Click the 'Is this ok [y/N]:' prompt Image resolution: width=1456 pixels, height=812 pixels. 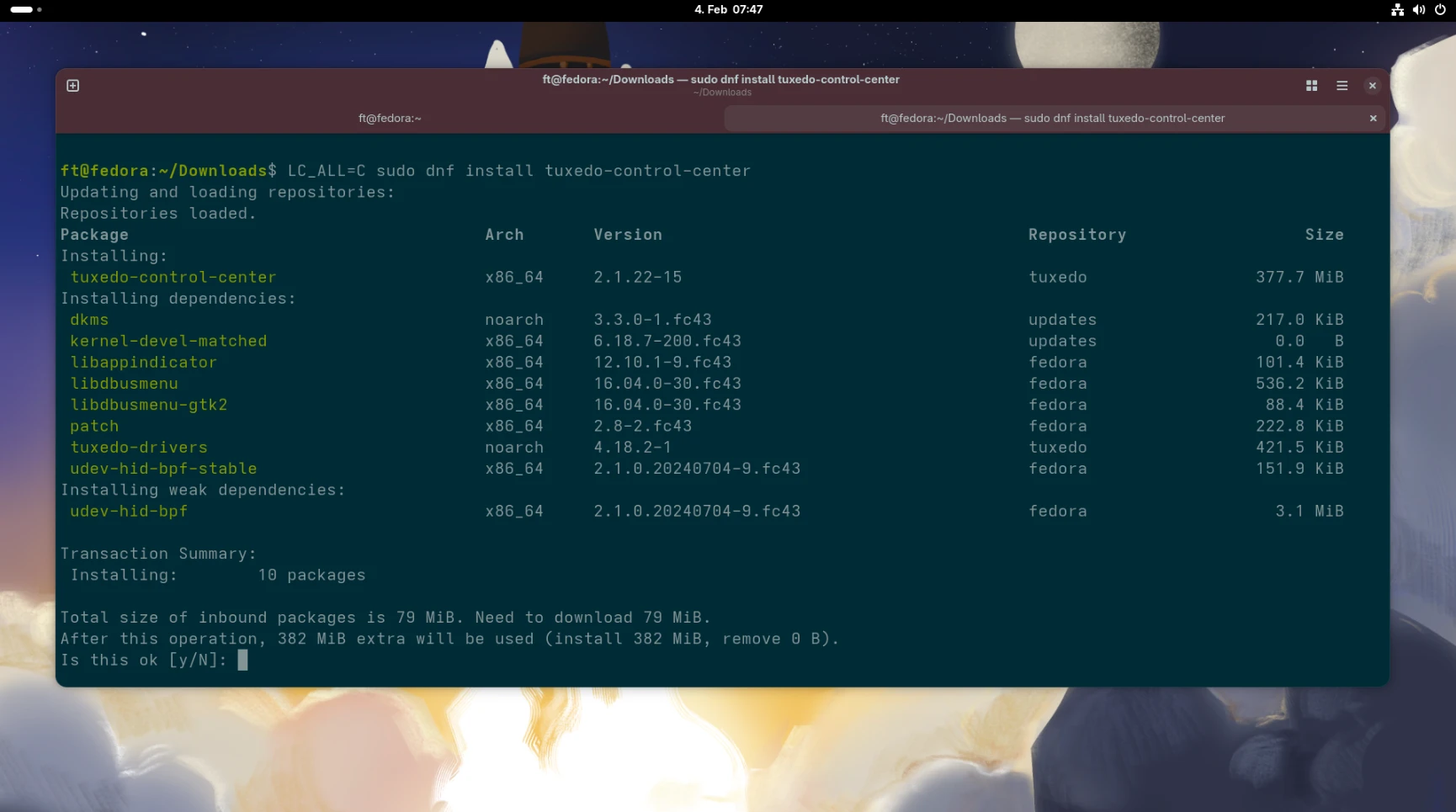click(x=143, y=661)
